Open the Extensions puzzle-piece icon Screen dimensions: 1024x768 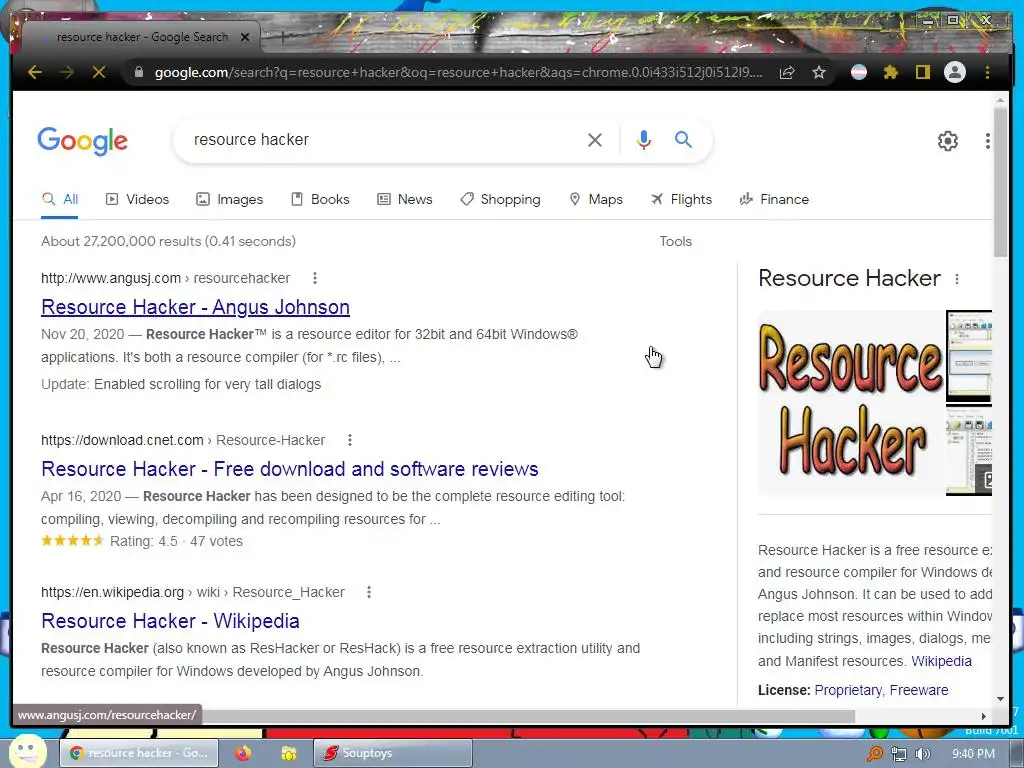(x=891, y=72)
